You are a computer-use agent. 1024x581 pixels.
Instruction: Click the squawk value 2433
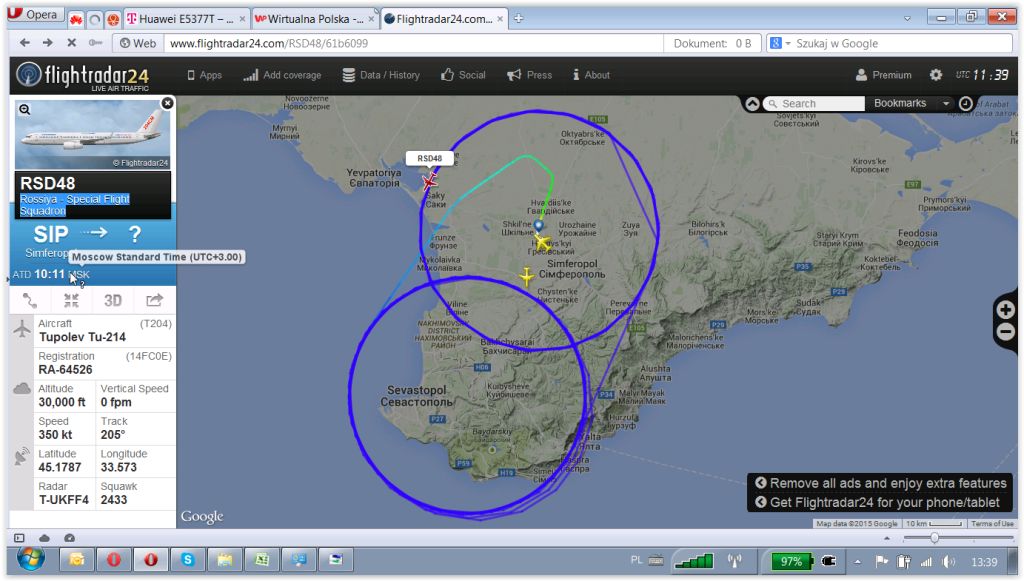point(114,500)
